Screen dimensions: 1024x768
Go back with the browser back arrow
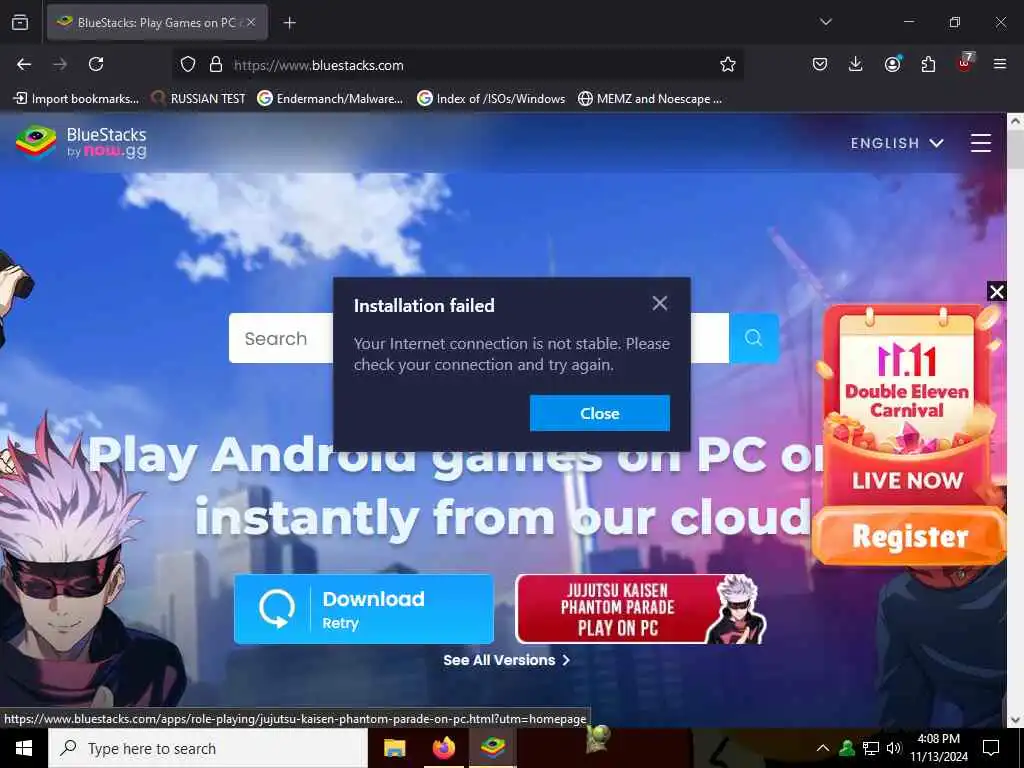pyautogui.click(x=24, y=64)
